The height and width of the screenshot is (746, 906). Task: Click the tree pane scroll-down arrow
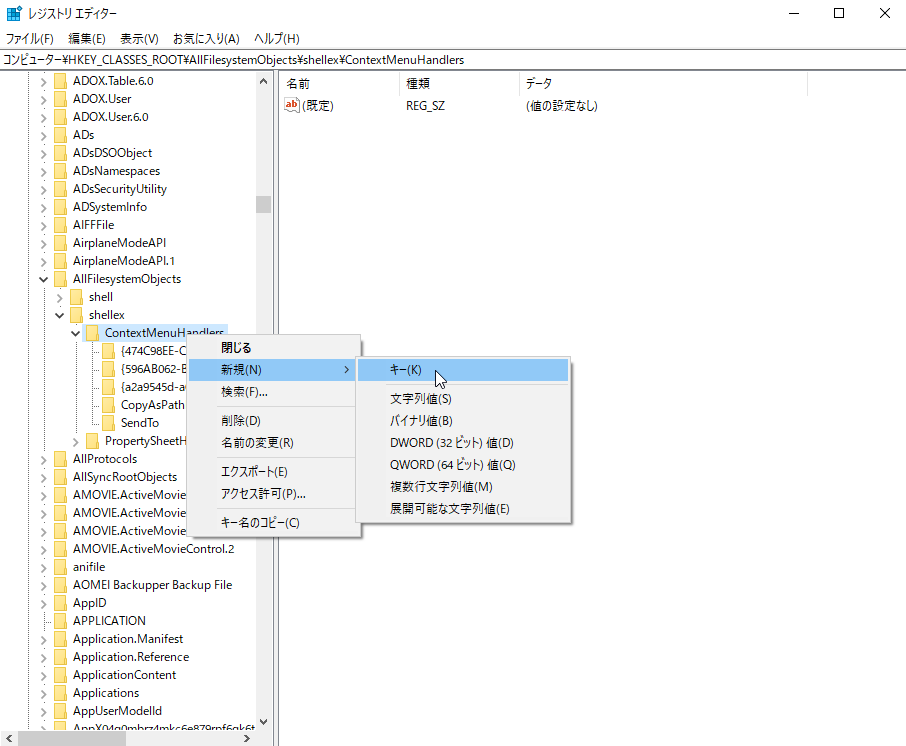click(x=263, y=721)
